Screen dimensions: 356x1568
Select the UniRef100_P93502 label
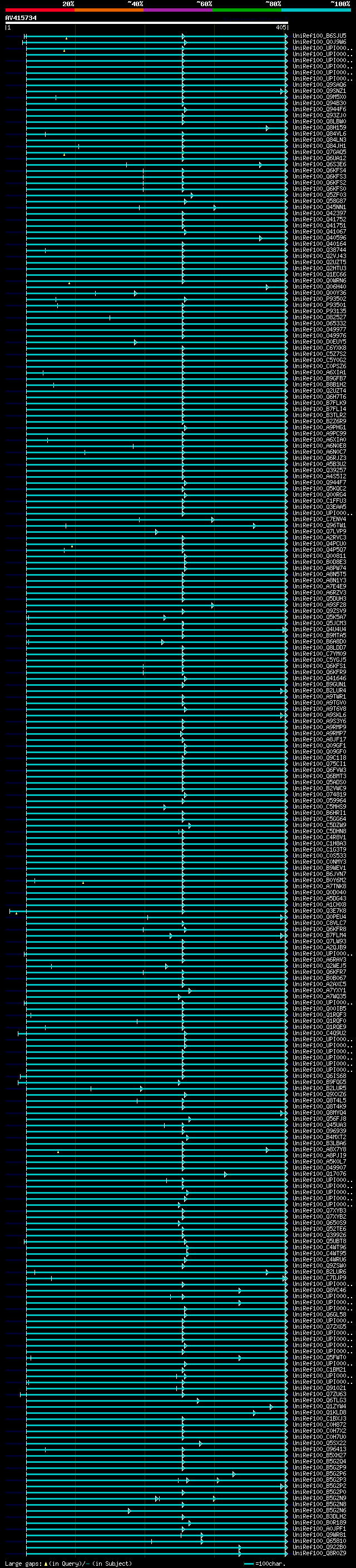click(319, 299)
